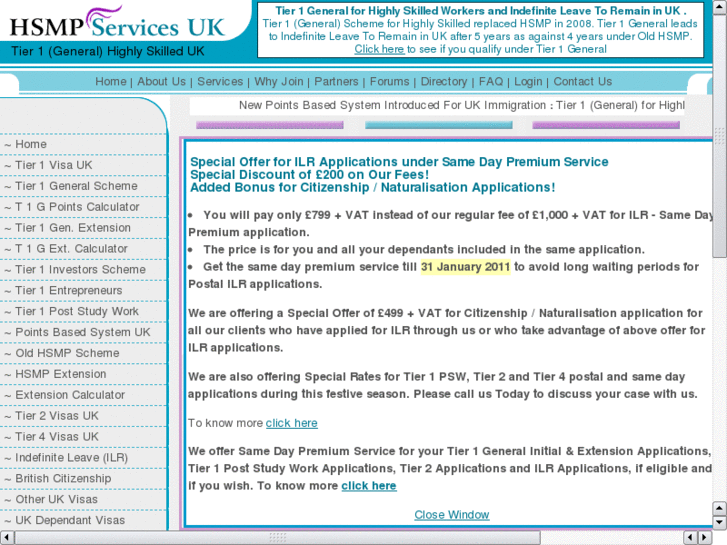Click the HSMP Services UK logo

click(118, 23)
